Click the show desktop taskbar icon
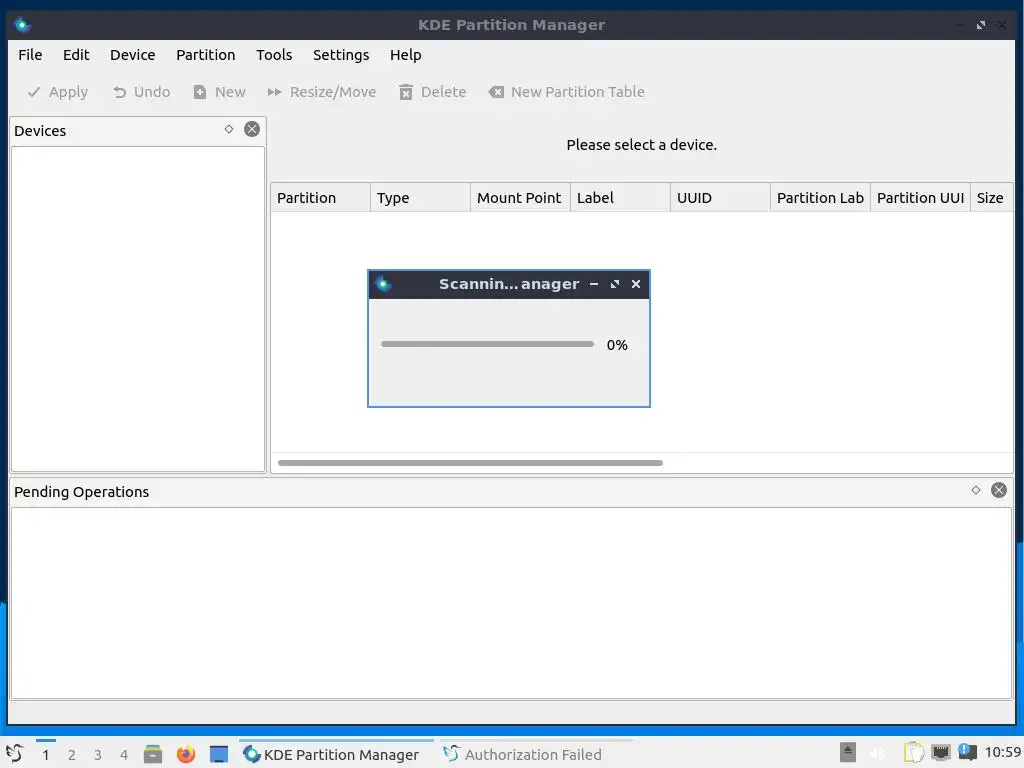Image resolution: width=1024 pixels, height=768 pixels. pyautogui.click(x=219, y=754)
